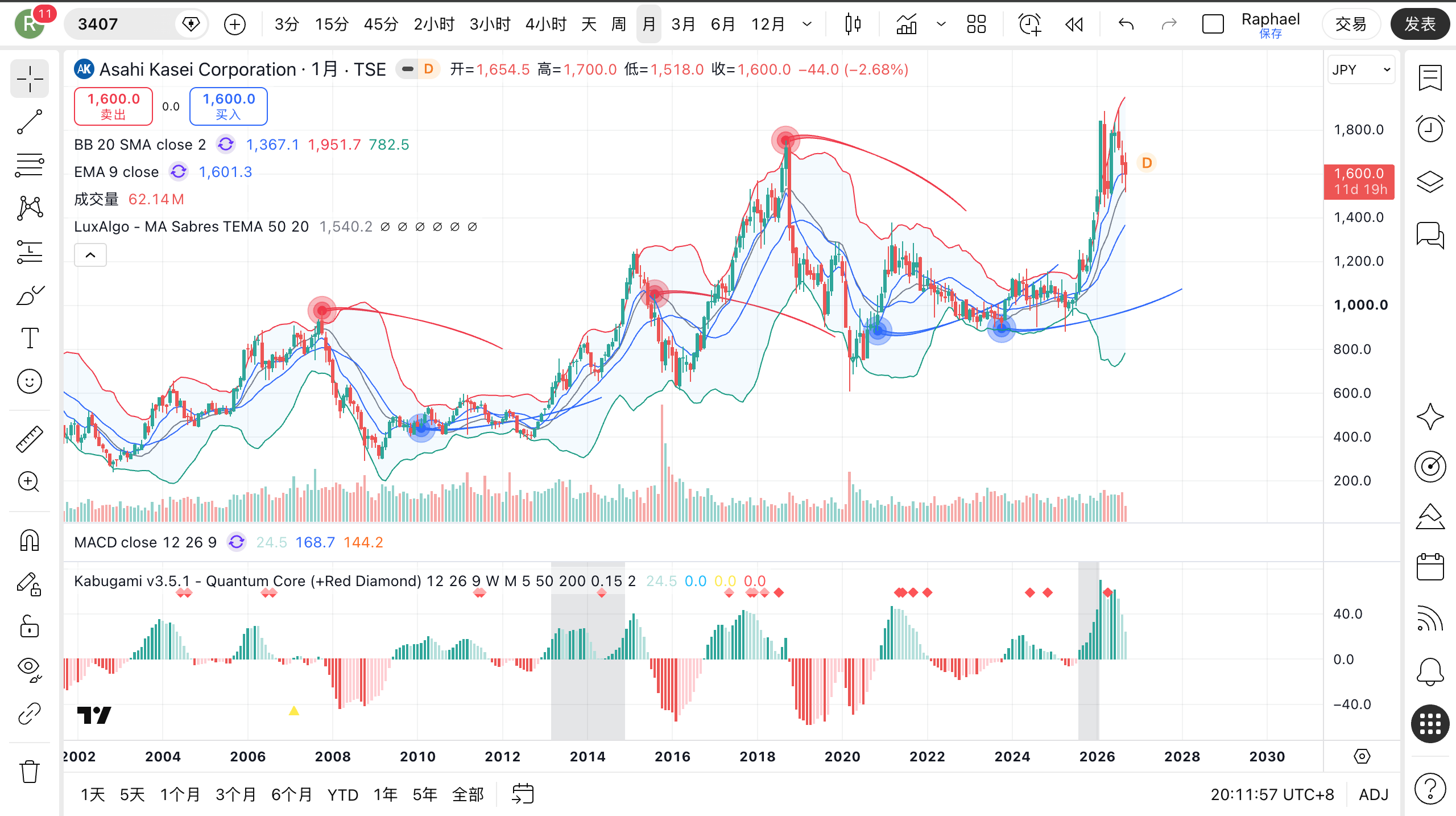Open the 交易 trading panel
This screenshot has height=816, width=1456.
1351,24
